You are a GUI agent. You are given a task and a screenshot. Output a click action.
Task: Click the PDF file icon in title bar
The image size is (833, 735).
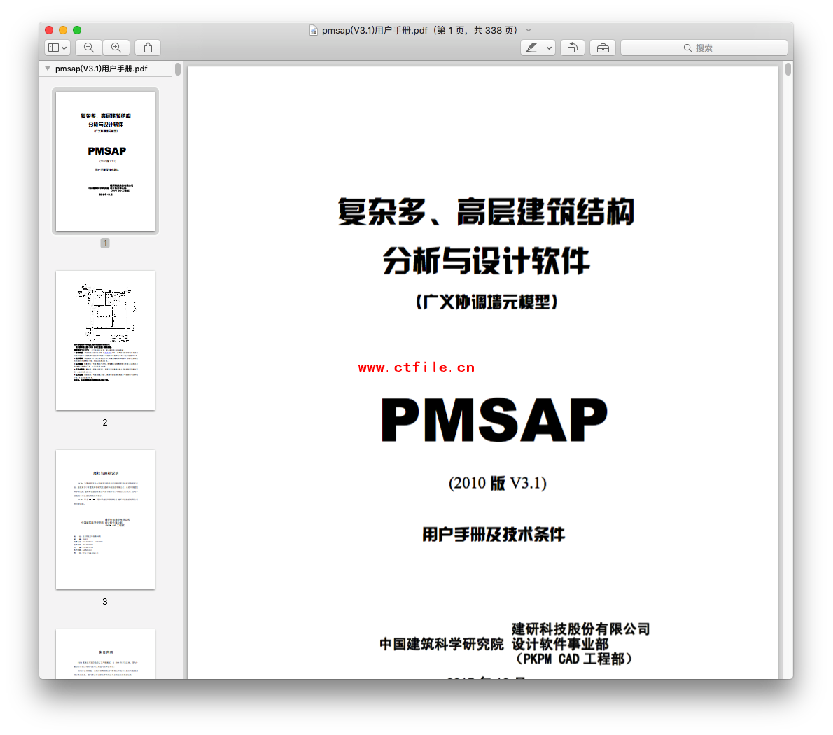coord(313,30)
